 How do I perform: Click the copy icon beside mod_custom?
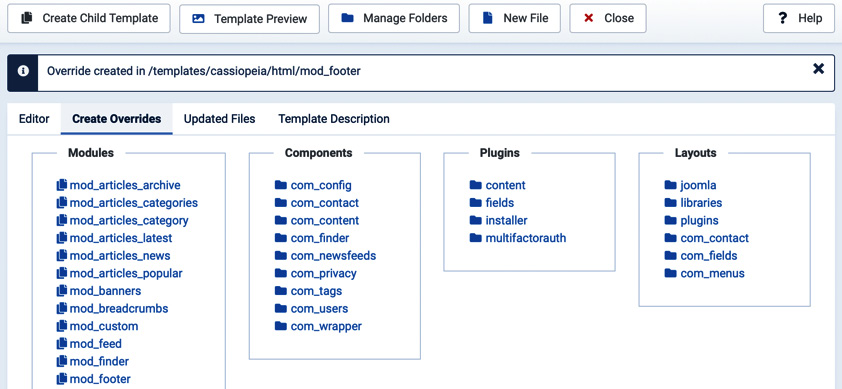[62, 326]
